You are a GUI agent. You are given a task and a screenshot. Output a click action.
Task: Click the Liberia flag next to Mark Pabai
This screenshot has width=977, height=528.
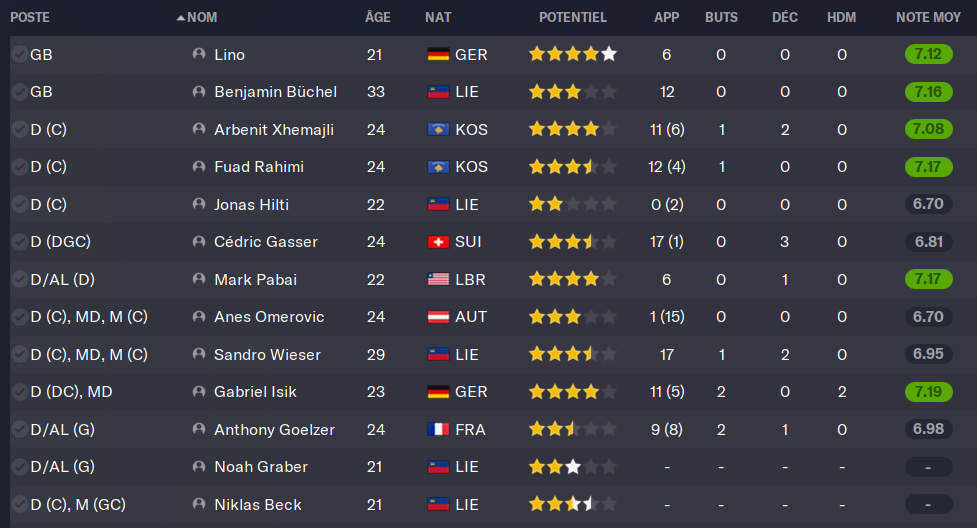pyautogui.click(x=438, y=279)
